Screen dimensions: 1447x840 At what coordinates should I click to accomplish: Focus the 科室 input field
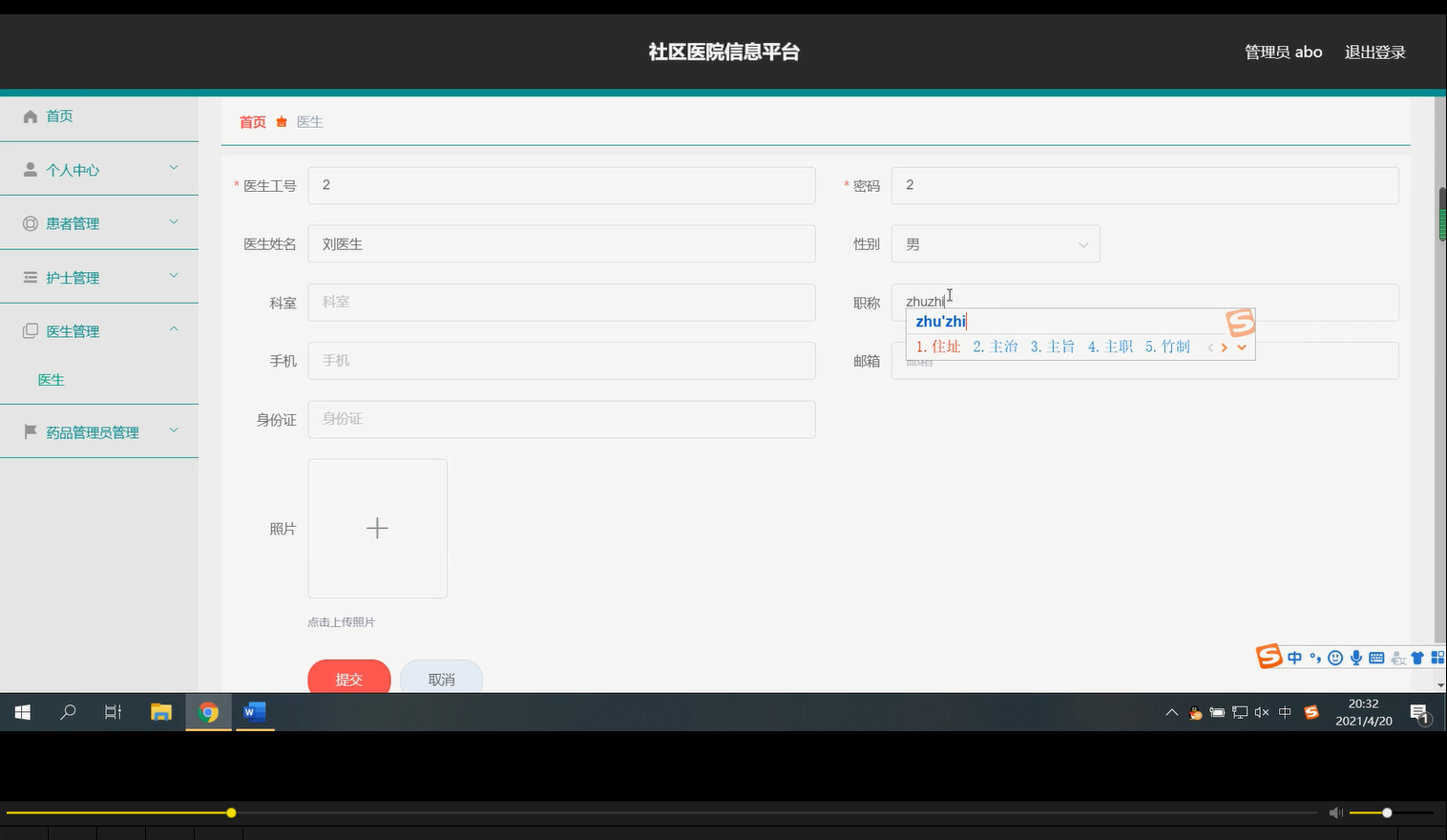(561, 303)
